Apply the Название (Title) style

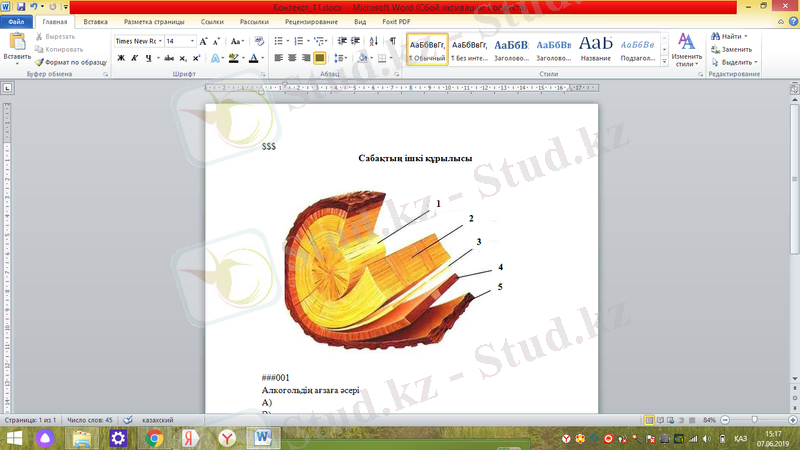coord(595,49)
